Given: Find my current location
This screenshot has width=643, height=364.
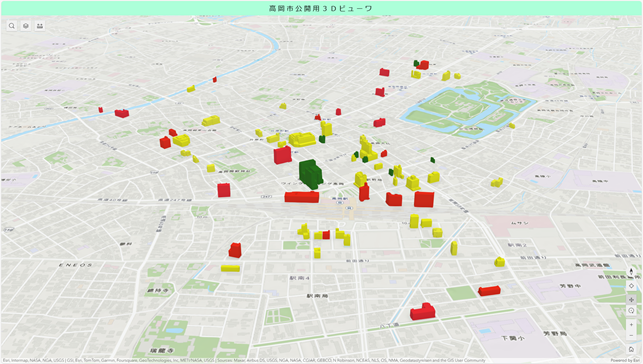Looking at the screenshot, I should point(631,286).
